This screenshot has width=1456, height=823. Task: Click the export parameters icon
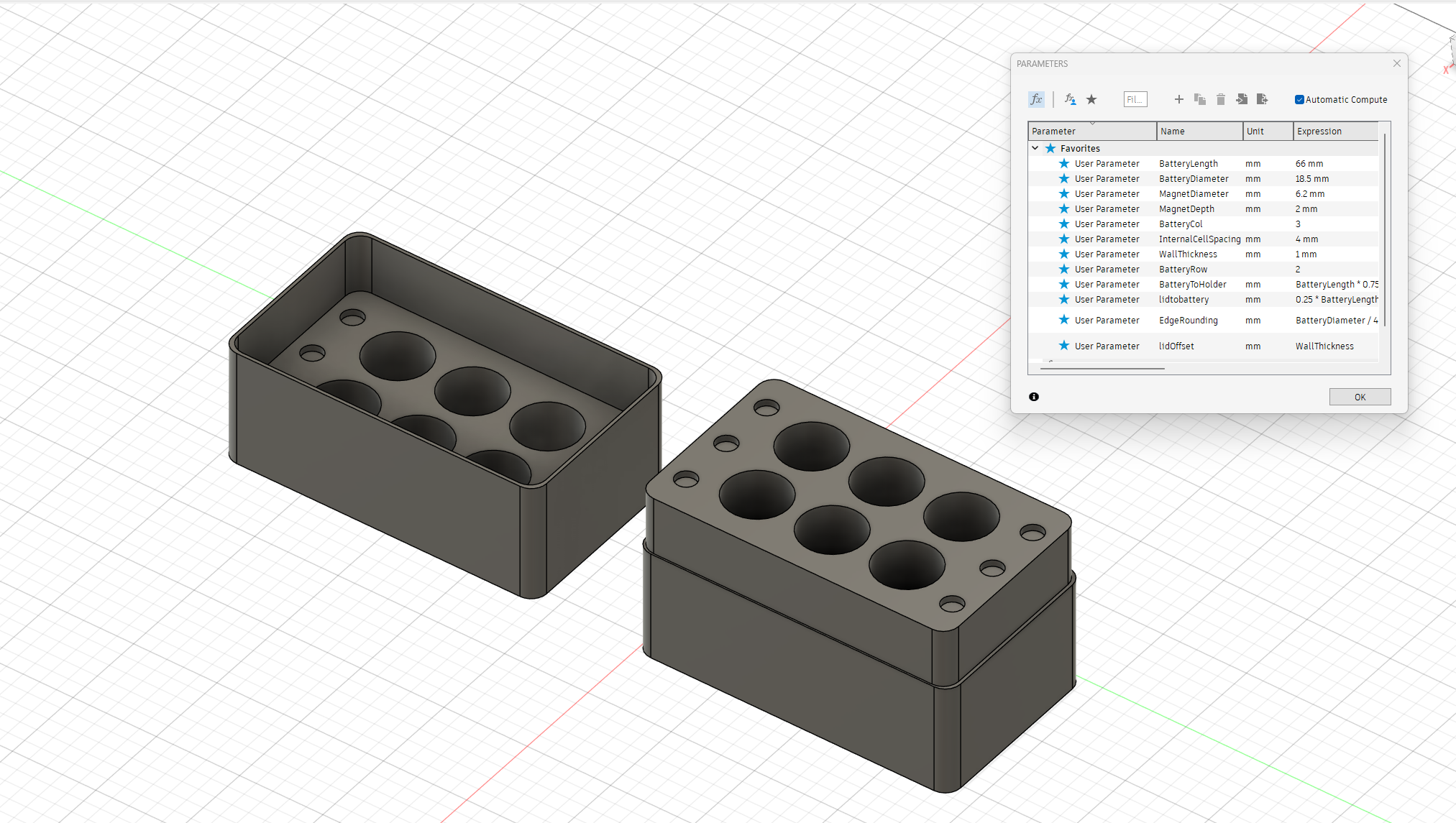(1262, 99)
